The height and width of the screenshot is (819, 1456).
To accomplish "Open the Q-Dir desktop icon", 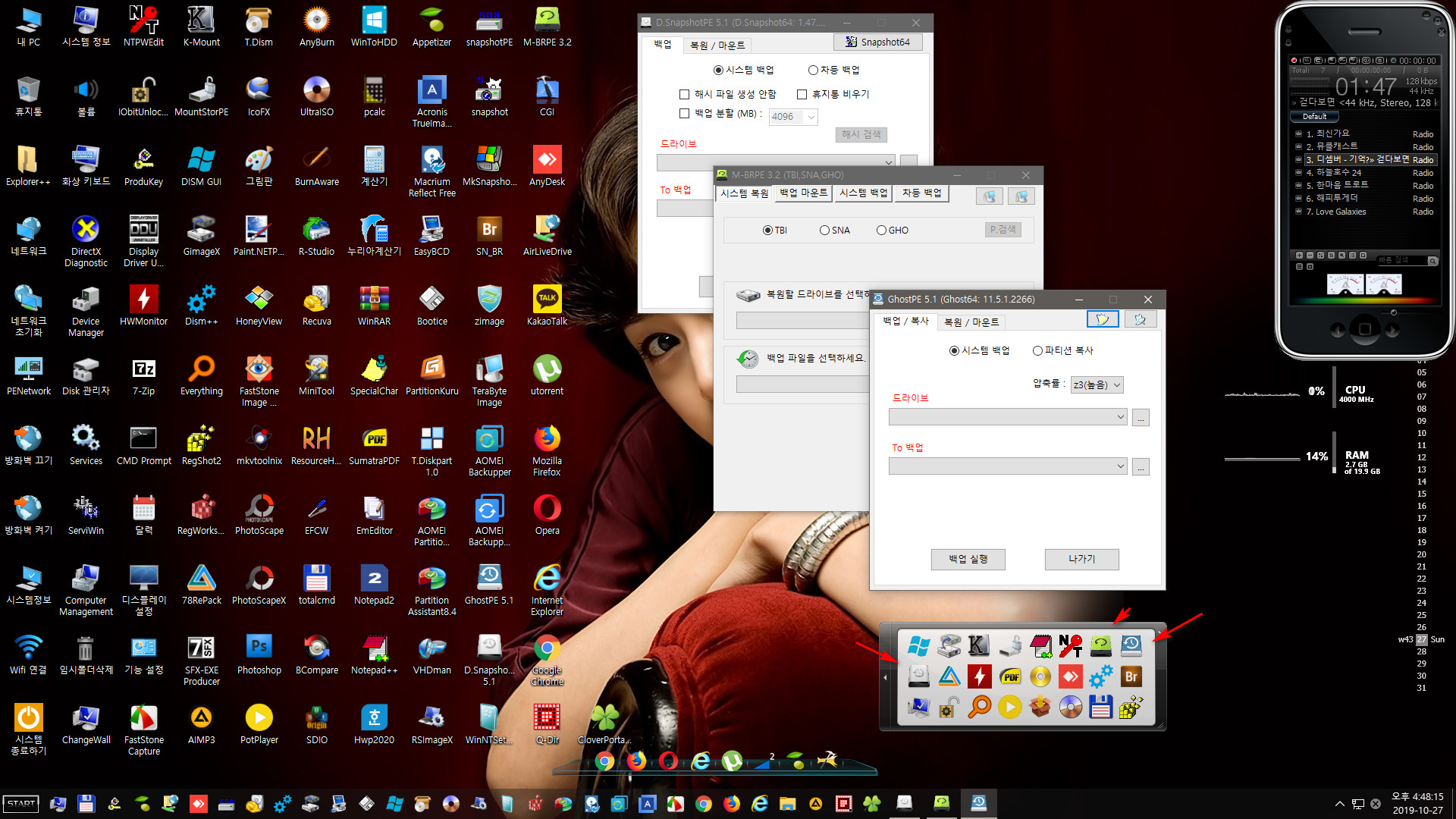I will click(547, 724).
